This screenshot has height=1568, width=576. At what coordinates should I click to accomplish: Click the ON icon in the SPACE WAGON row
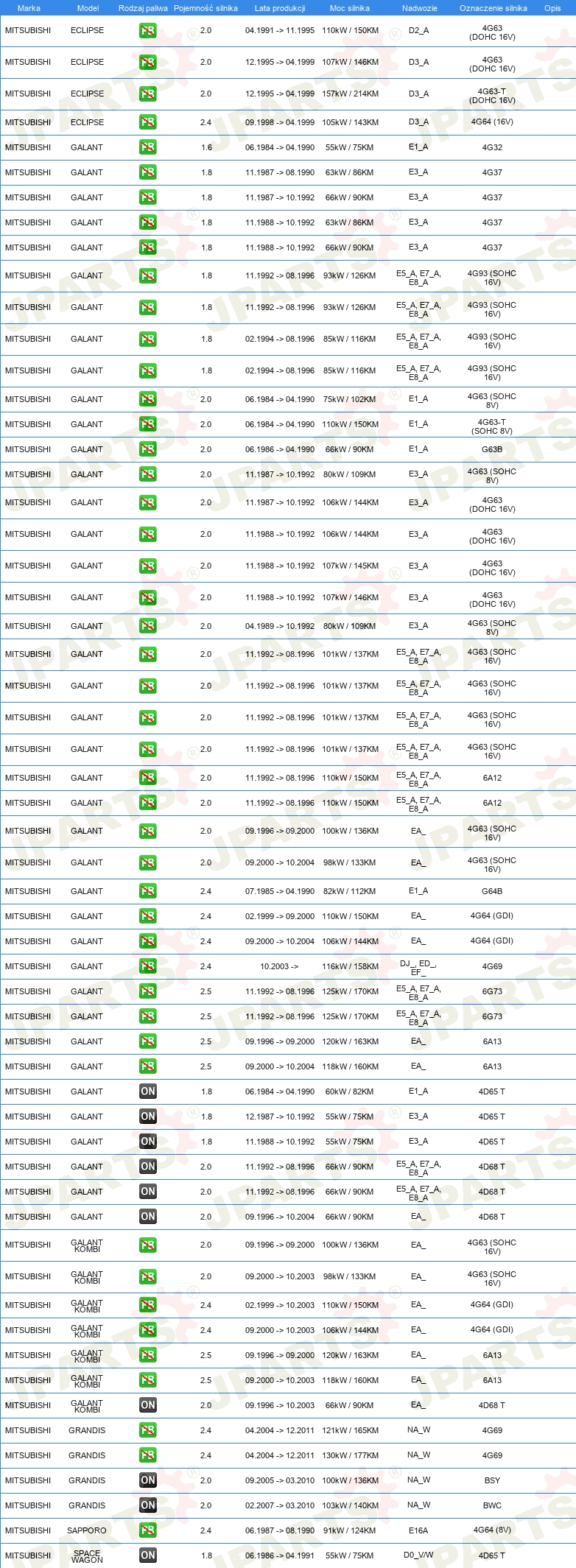point(147,1555)
